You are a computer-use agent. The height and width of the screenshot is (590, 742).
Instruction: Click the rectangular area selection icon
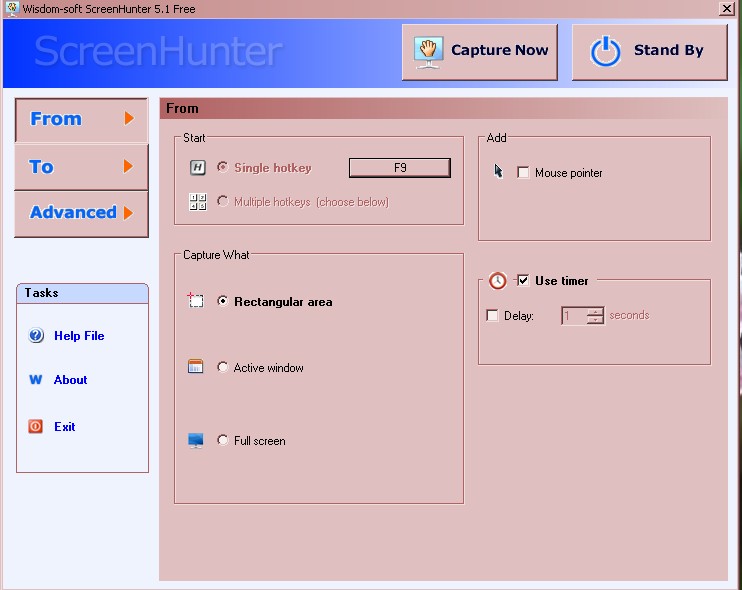pyautogui.click(x=195, y=300)
